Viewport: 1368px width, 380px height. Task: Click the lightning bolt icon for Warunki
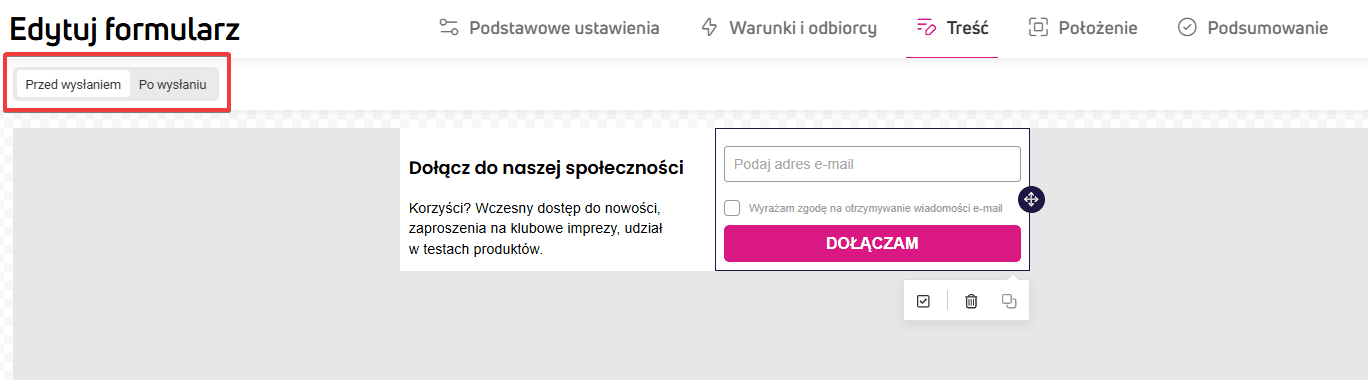click(x=710, y=27)
